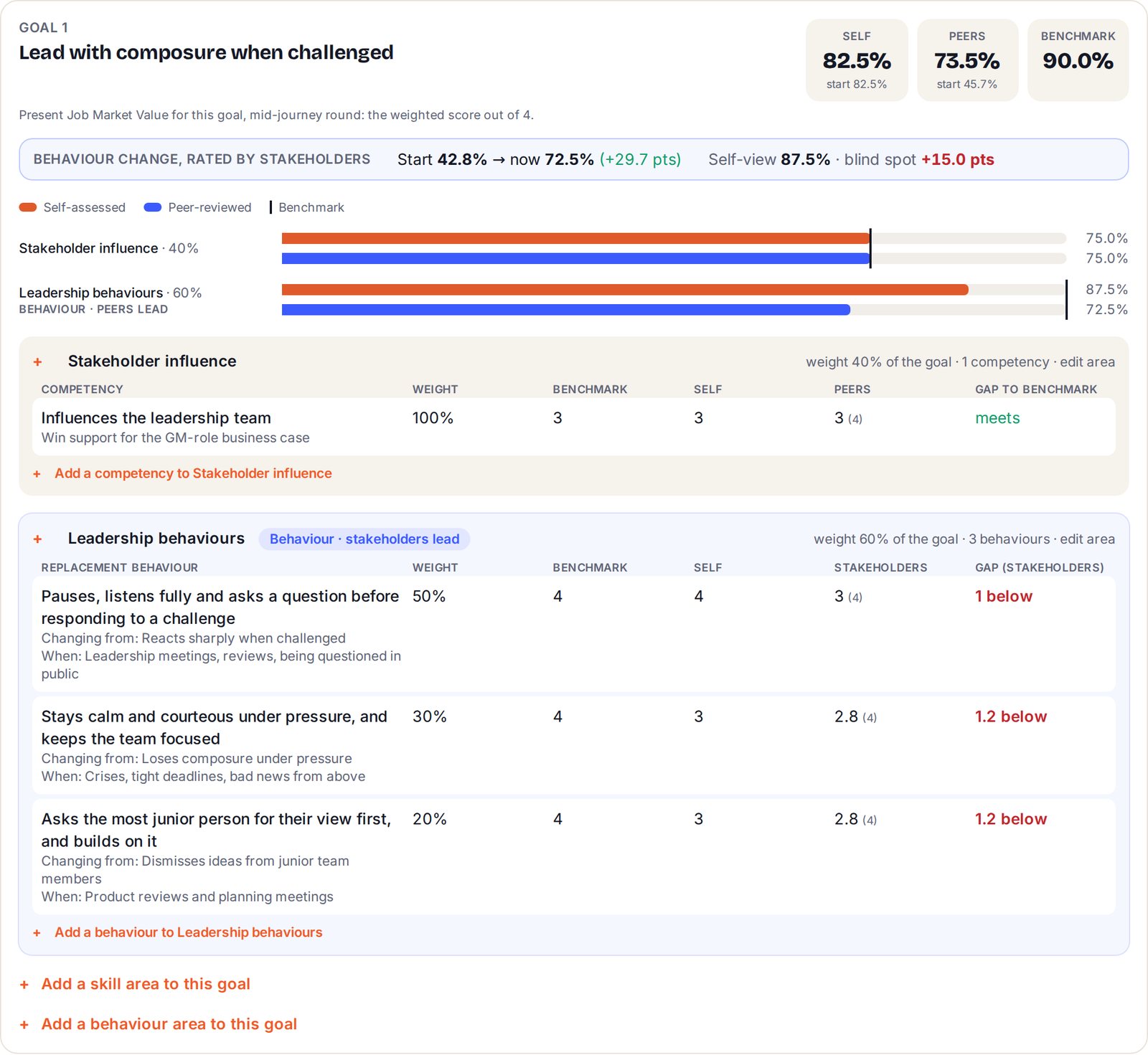The image size is (1148, 1055).
Task: Open the Stays calm and courteous behaviour row
Action: pyautogui.click(x=574, y=745)
